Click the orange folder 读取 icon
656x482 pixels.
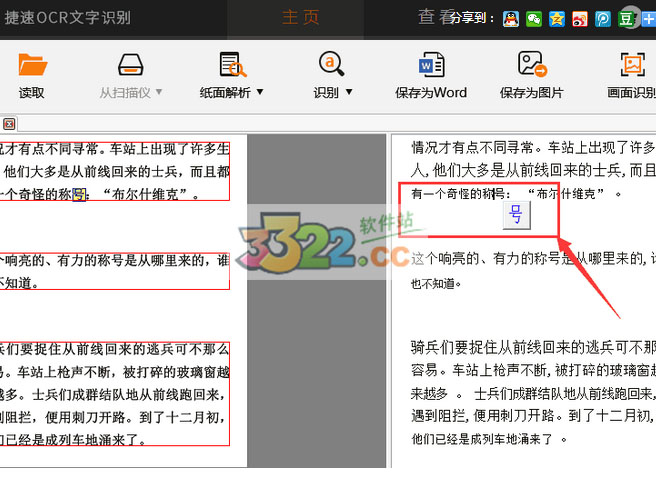click(33, 65)
